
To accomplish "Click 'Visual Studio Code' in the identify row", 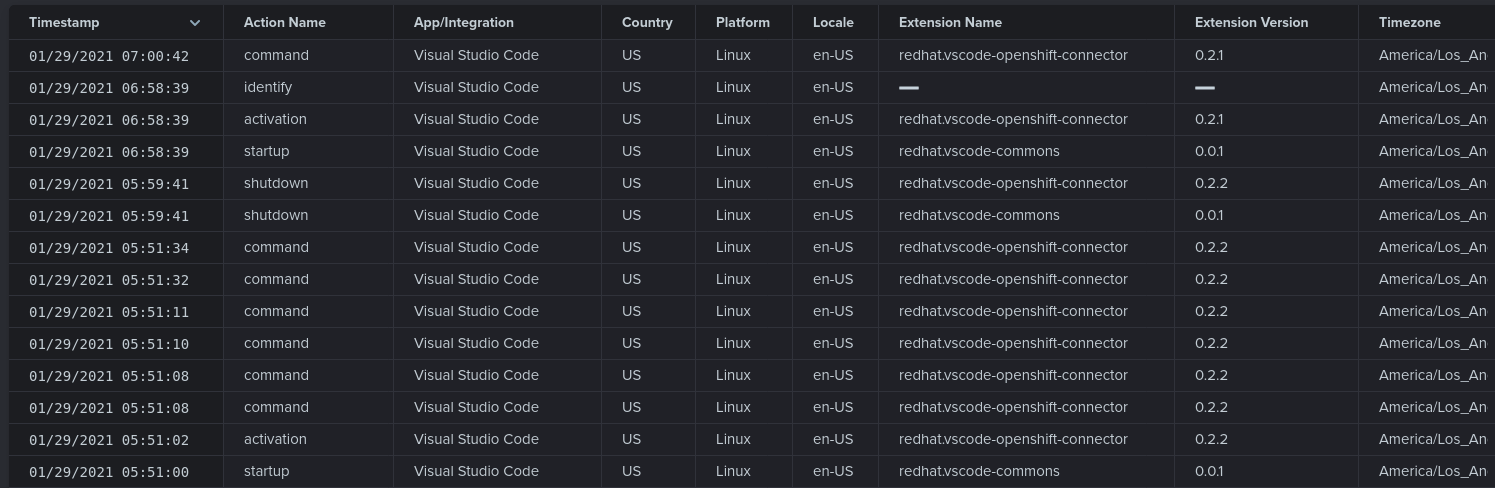I will 476,87.
